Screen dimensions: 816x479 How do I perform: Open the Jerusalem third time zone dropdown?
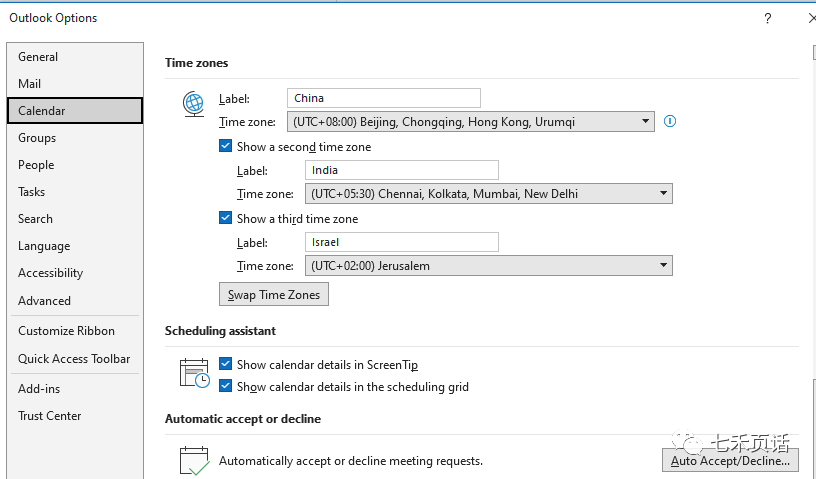[x=489, y=266]
